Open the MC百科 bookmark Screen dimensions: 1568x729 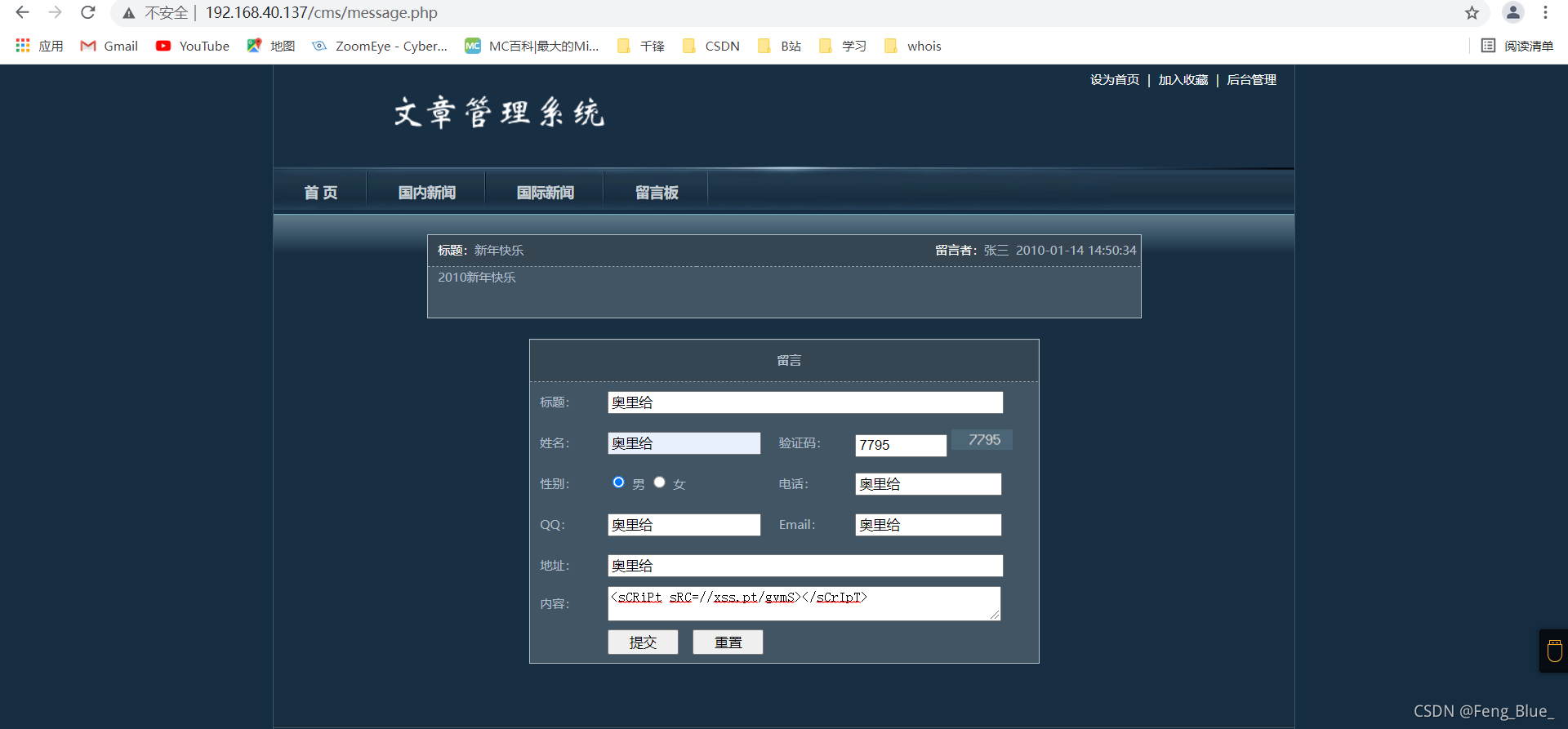point(532,46)
